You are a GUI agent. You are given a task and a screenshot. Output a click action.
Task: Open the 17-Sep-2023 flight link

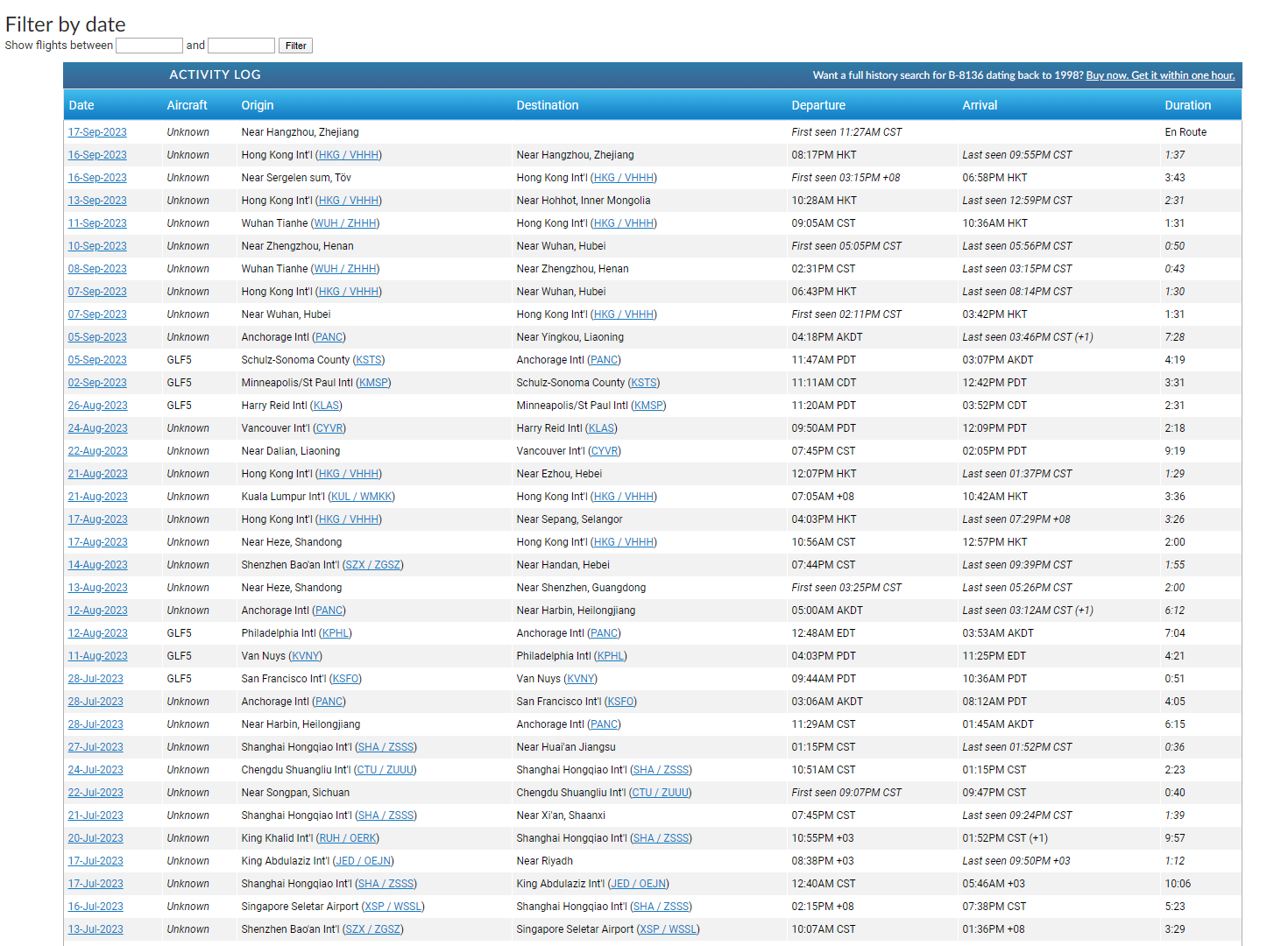click(x=97, y=132)
